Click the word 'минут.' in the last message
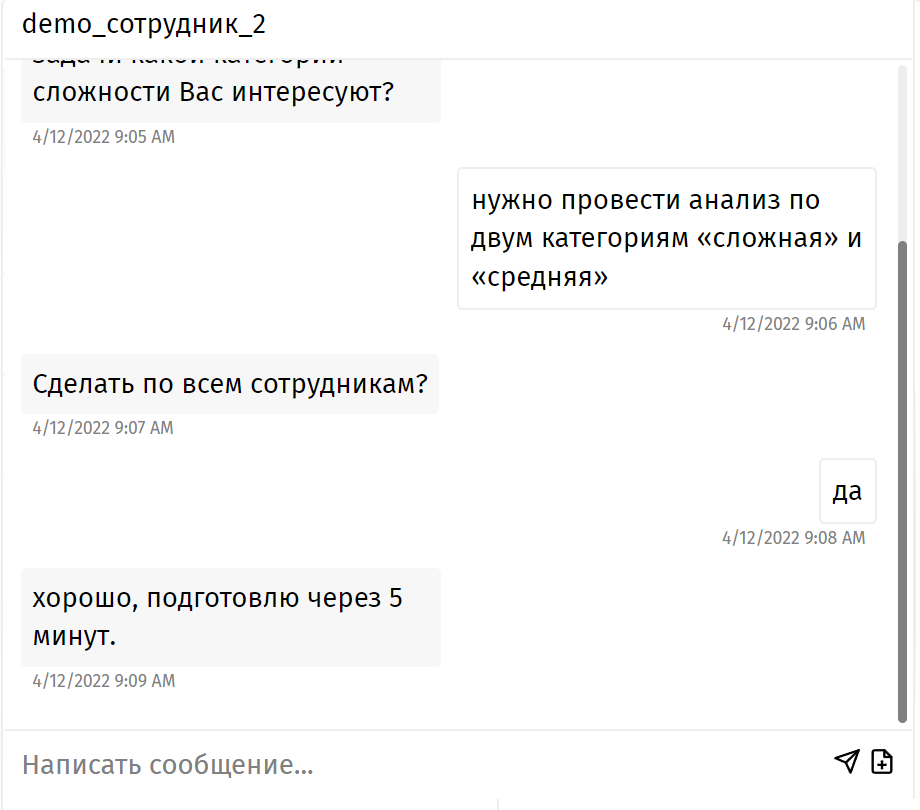 pos(75,636)
